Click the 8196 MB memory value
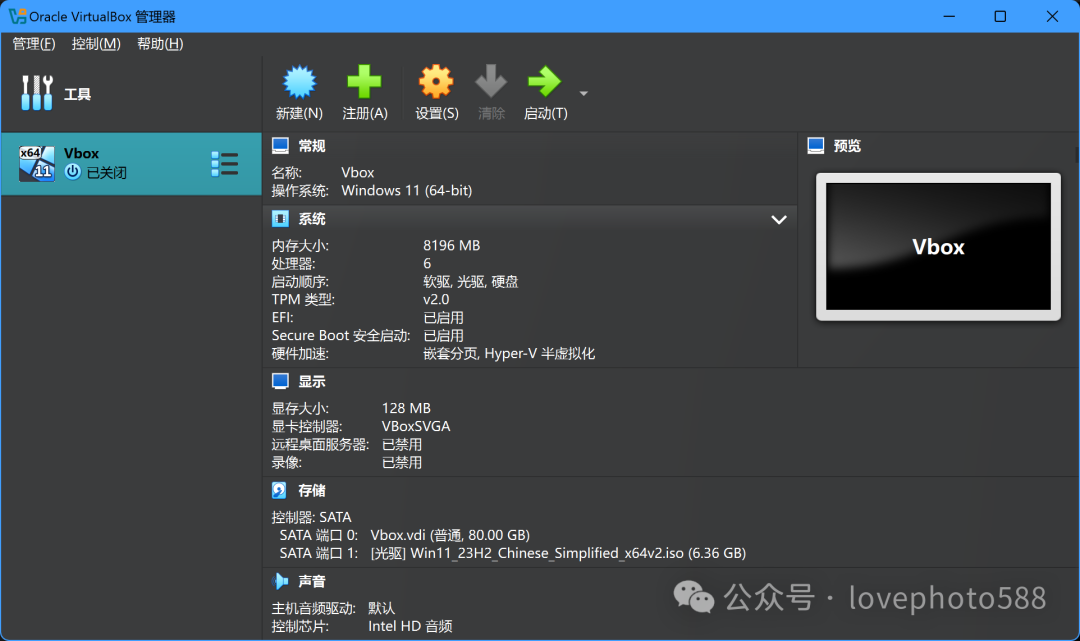This screenshot has height=641, width=1080. (x=451, y=245)
